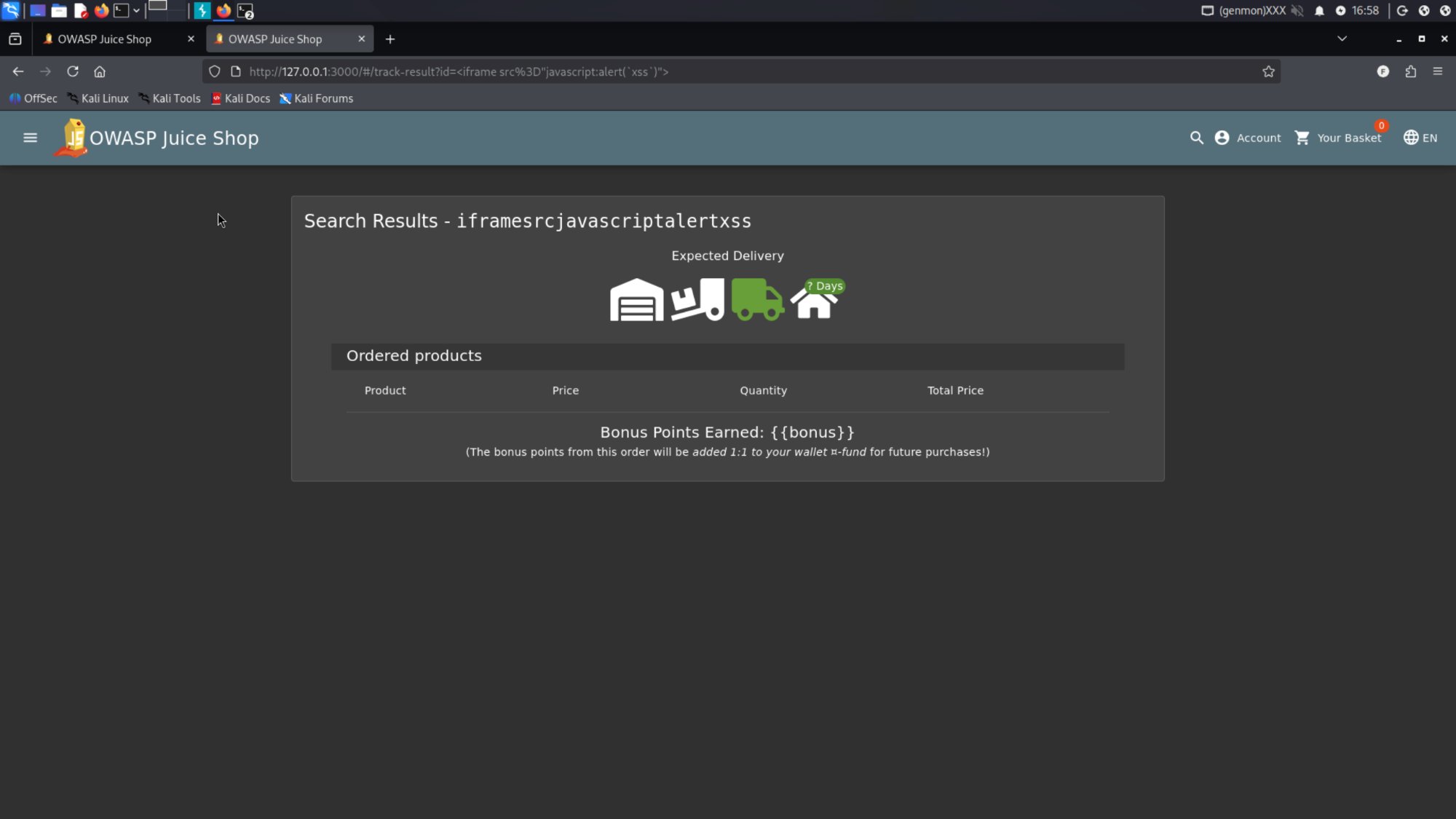The width and height of the screenshot is (1456, 819).
Task: Click the Search Results heading text
Action: [x=528, y=221]
